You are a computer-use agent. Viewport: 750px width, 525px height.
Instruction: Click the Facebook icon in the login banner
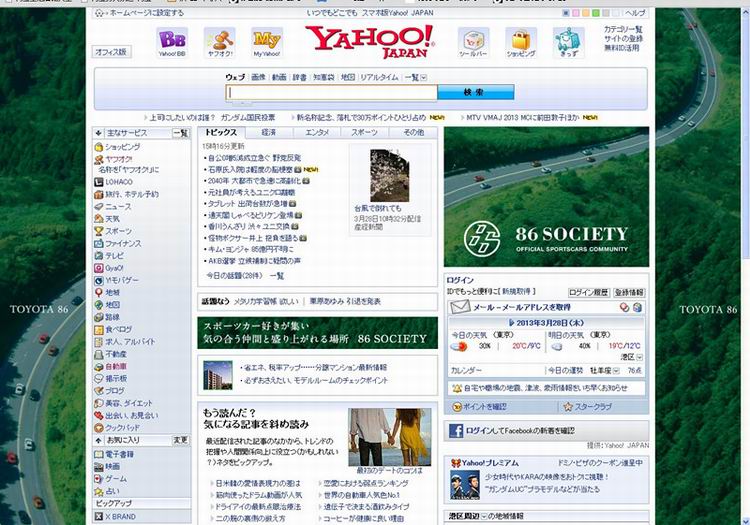point(455,431)
